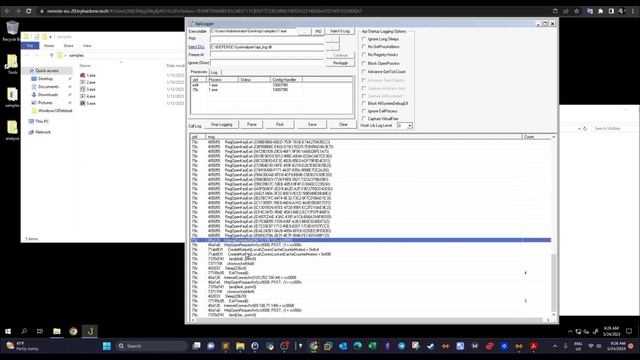640x360 pixels.
Task: Reload the browser page
Action: (29, 11)
